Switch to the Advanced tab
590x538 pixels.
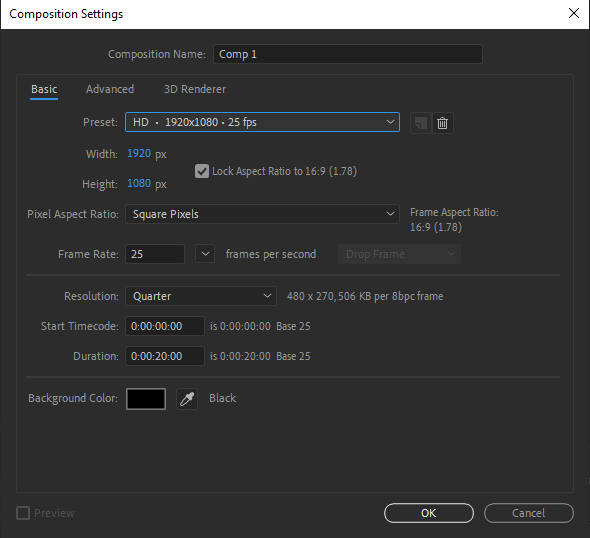coord(110,89)
